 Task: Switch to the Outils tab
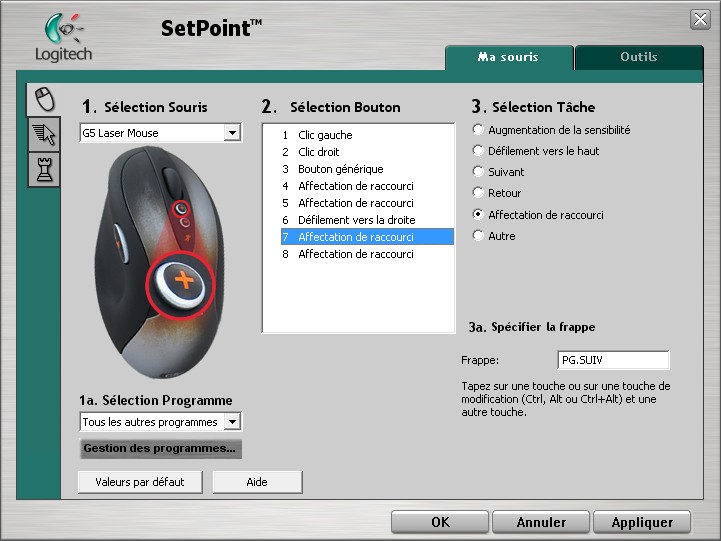click(x=639, y=57)
